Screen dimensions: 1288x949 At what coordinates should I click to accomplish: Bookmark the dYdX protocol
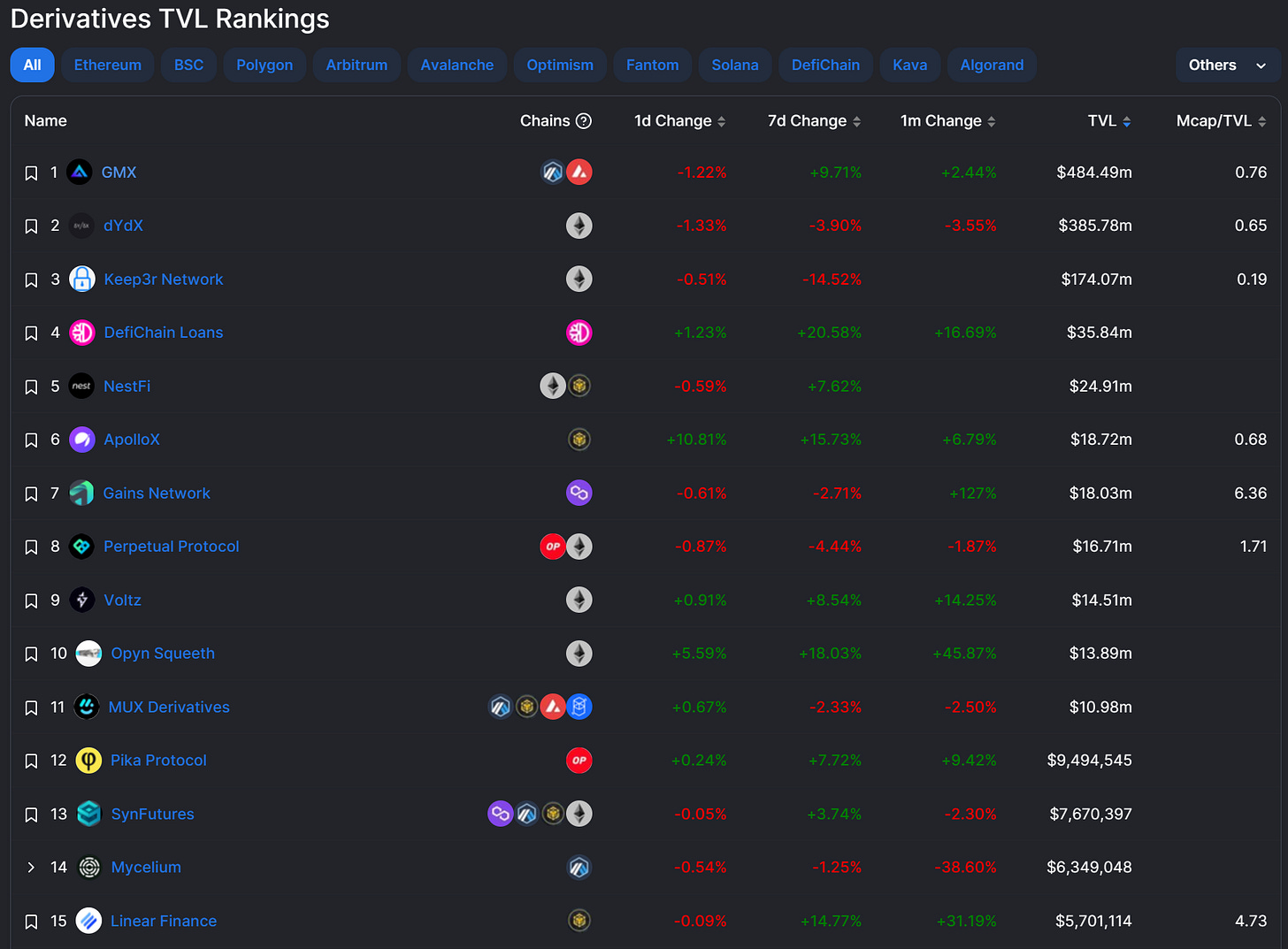pyautogui.click(x=31, y=226)
